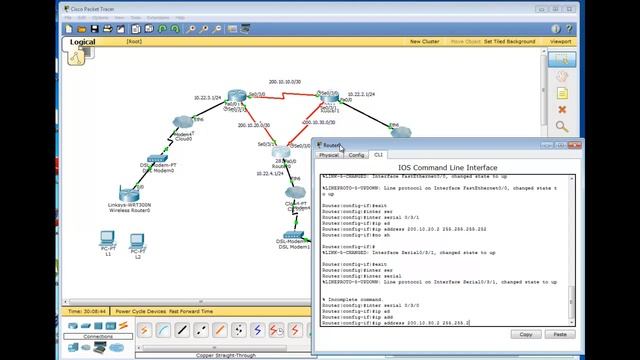Open the Activity Wizard toolbar icon
The height and width of the screenshot is (360, 640).
pyautogui.click(x=121, y=29)
